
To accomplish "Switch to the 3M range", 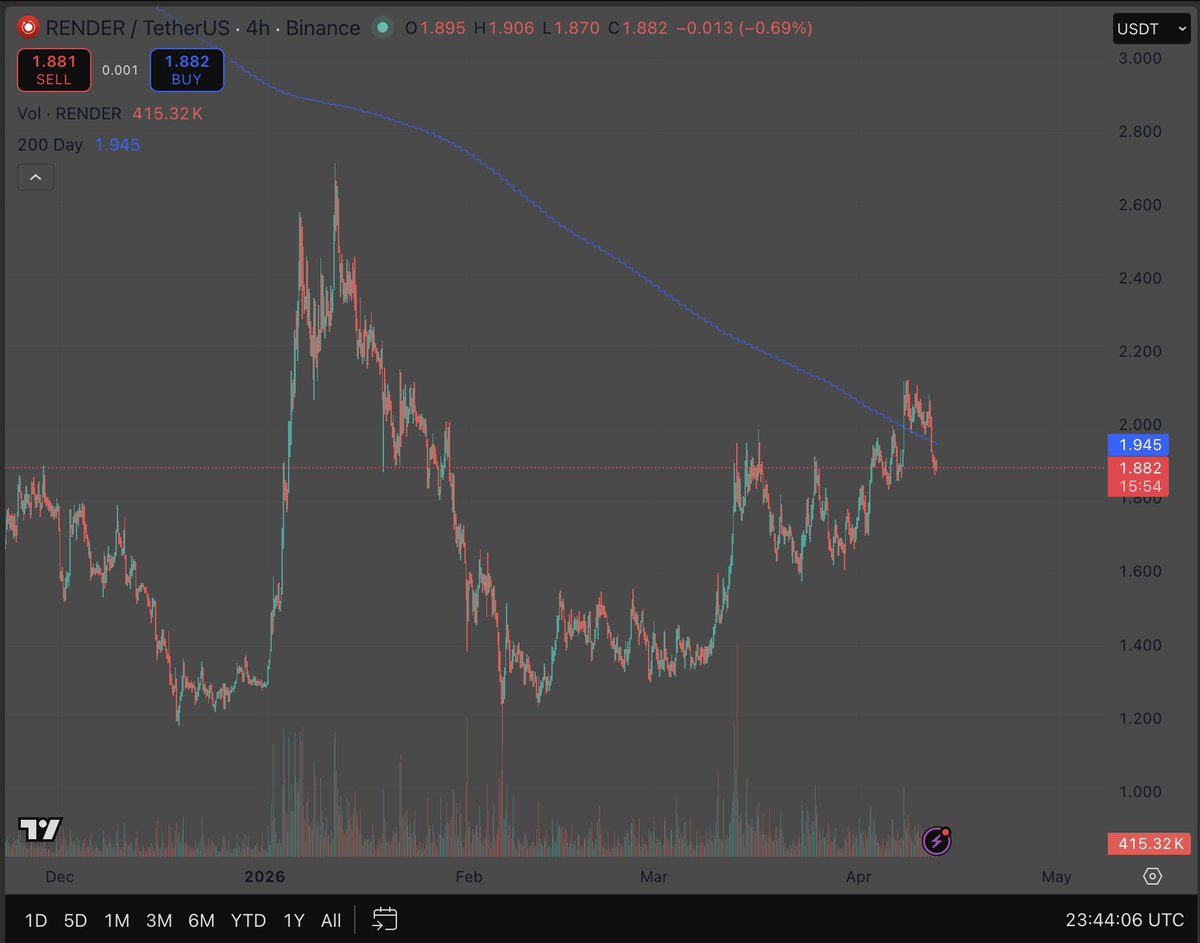I will coord(159,920).
